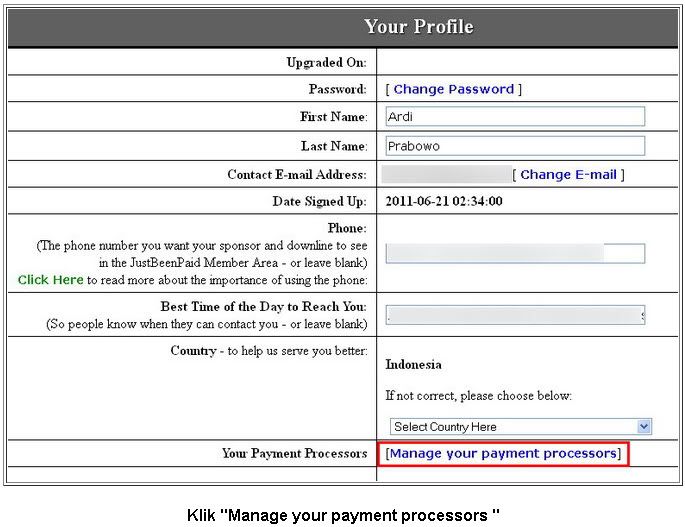The width and height of the screenshot is (685, 527).
Task: Click the Upgraded On label
Action: coord(326,62)
